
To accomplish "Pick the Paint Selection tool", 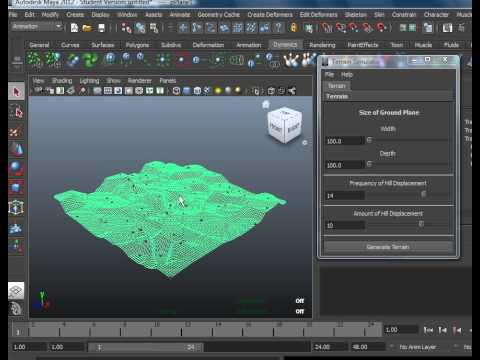I will tap(16, 131).
